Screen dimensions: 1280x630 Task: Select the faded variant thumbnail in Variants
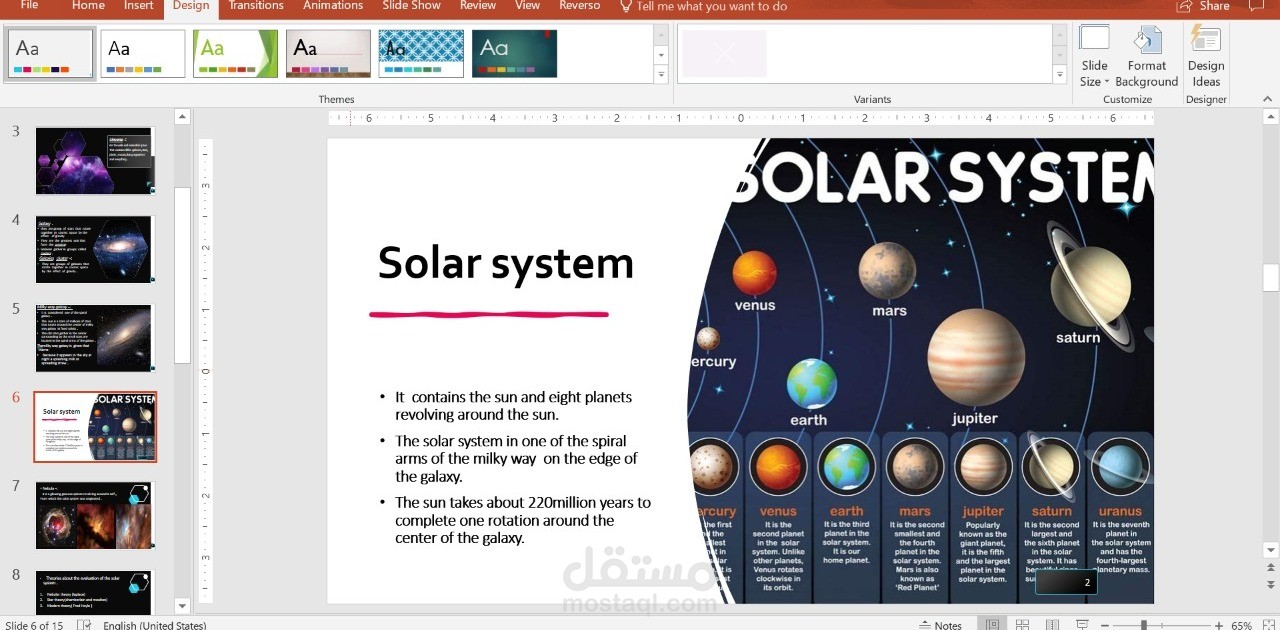(725, 53)
